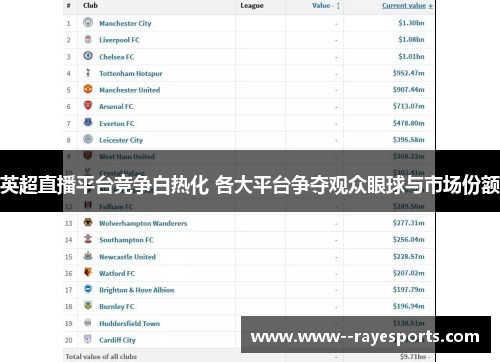Open the Huddersfield Town club link
The height and width of the screenshot is (362, 500).
tap(130, 323)
